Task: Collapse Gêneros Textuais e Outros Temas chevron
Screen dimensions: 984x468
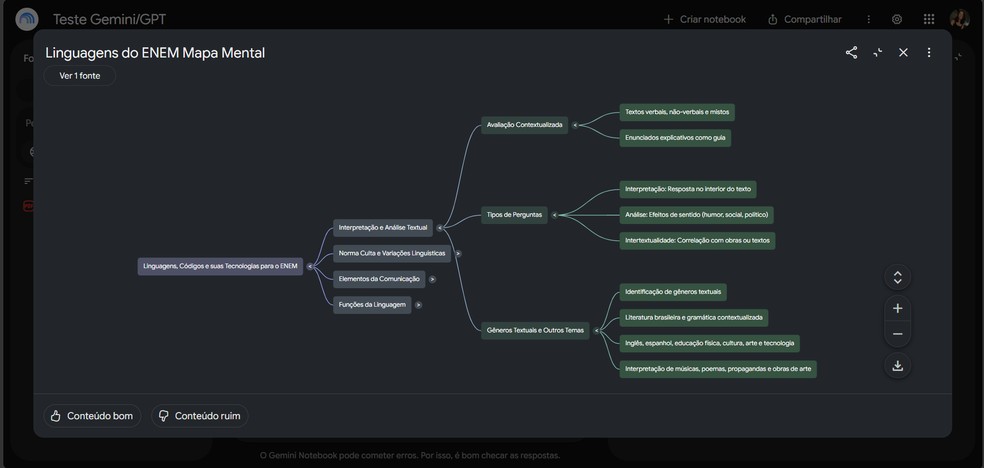Action: (x=596, y=331)
